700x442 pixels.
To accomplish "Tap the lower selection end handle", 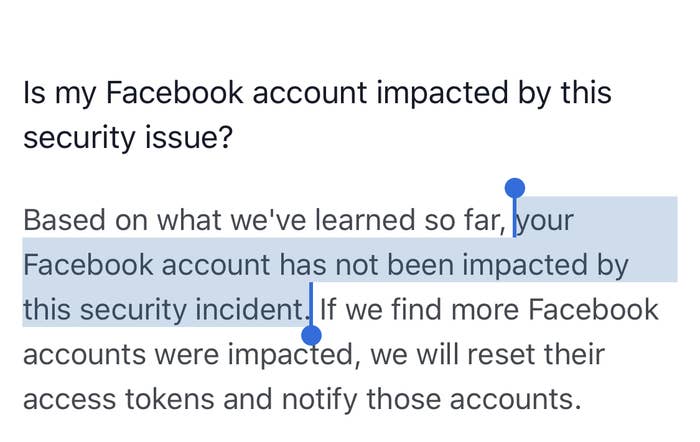I will coord(312,335).
